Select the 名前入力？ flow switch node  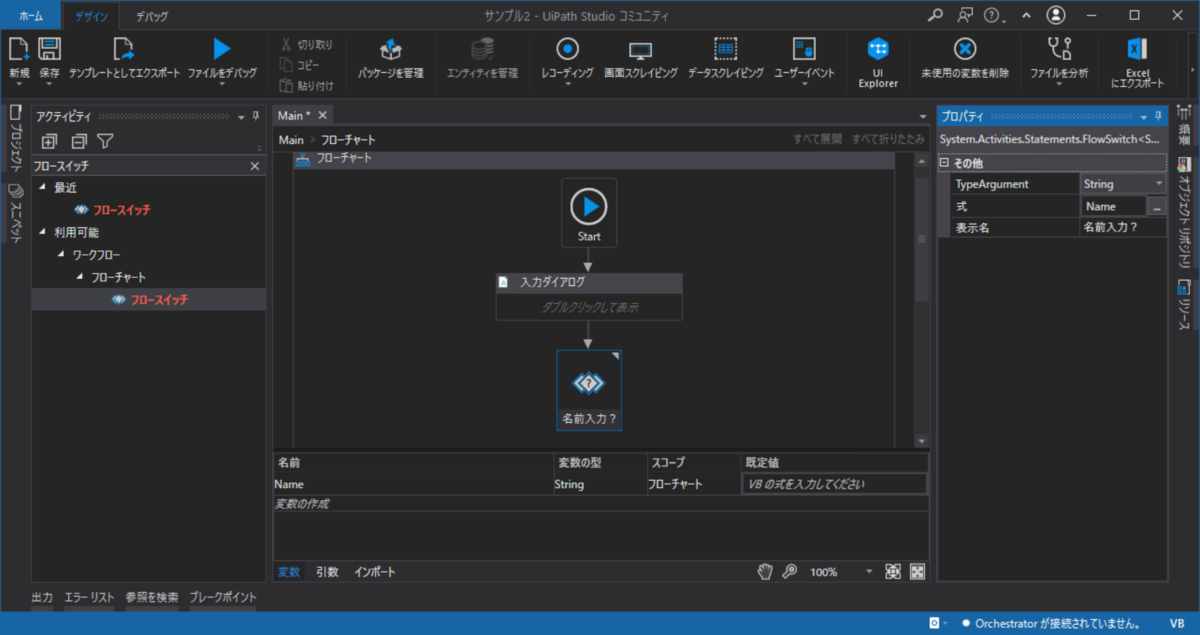pyautogui.click(x=589, y=390)
